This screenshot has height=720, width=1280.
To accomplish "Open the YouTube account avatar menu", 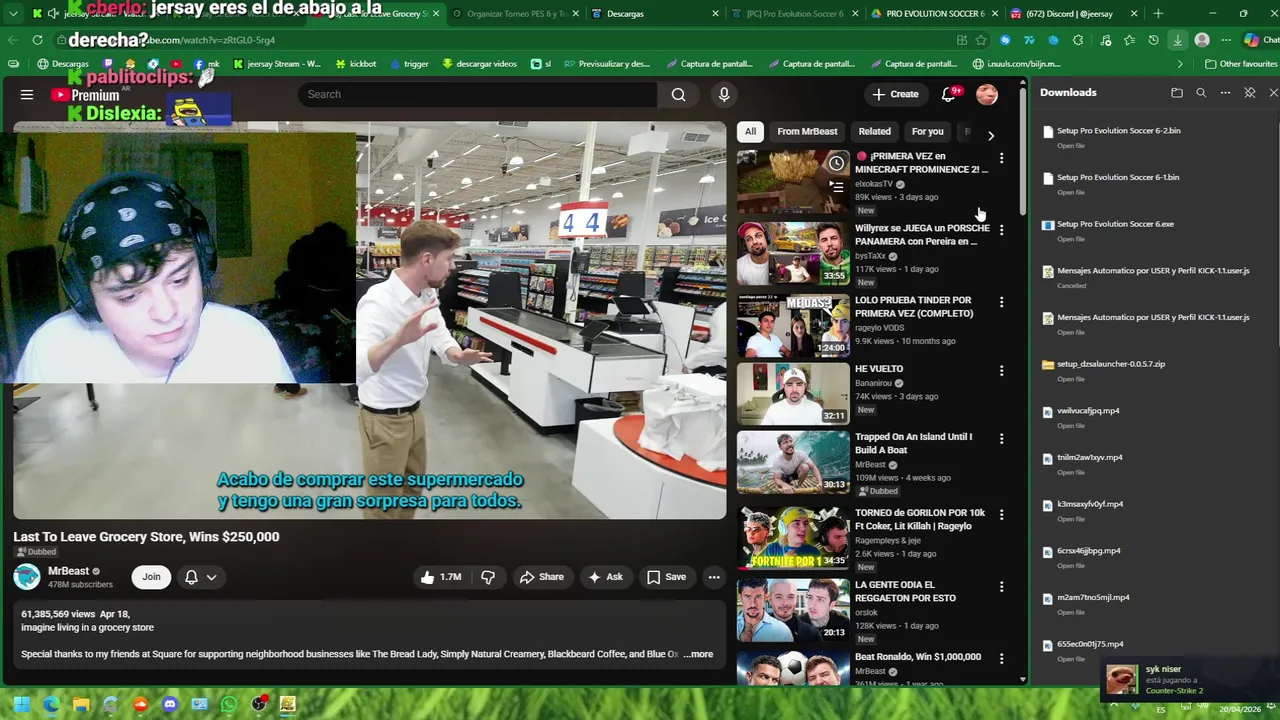I will coord(987,94).
